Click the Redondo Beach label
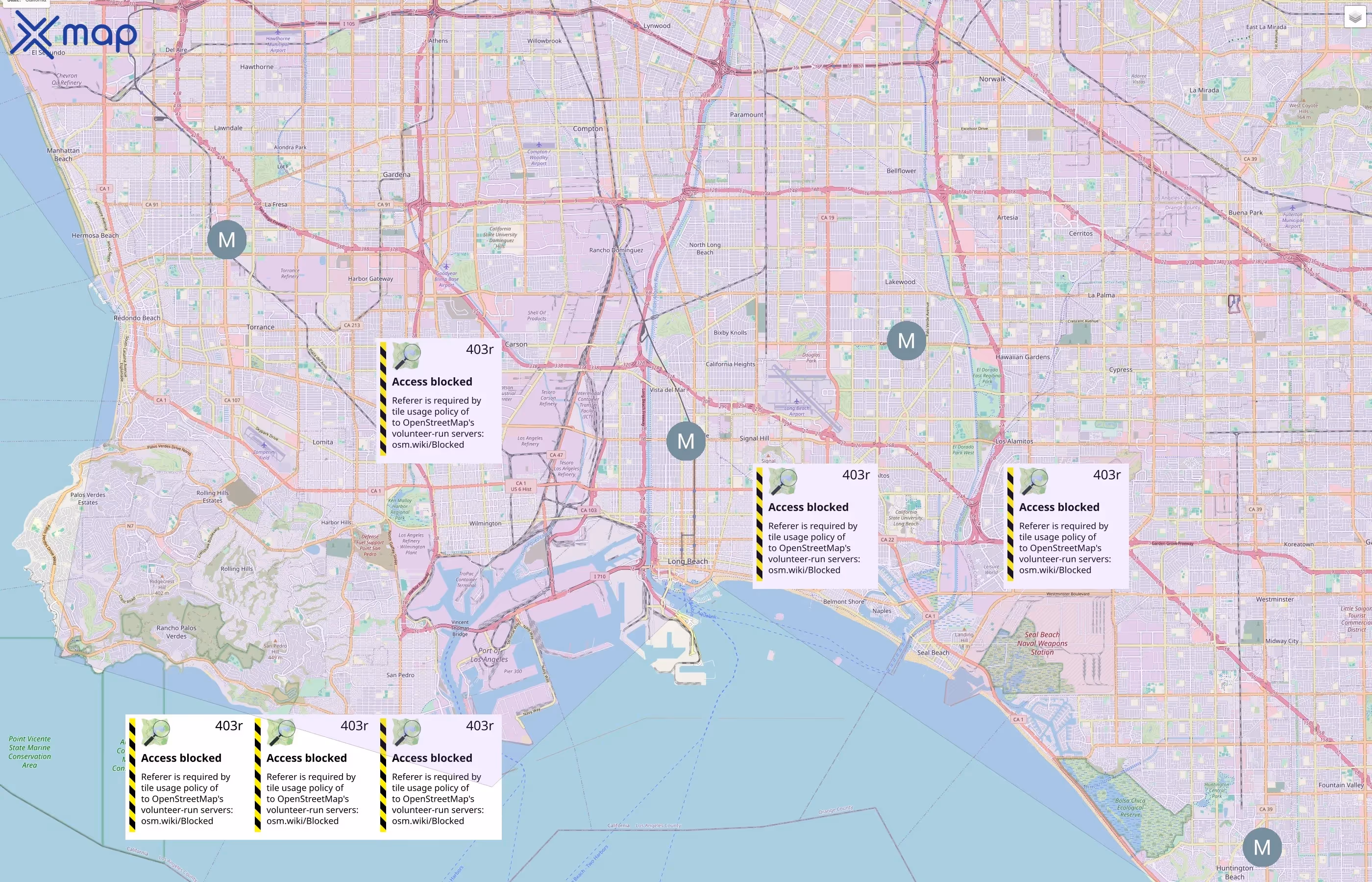This screenshot has height=882, width=1372. [137, 318]
